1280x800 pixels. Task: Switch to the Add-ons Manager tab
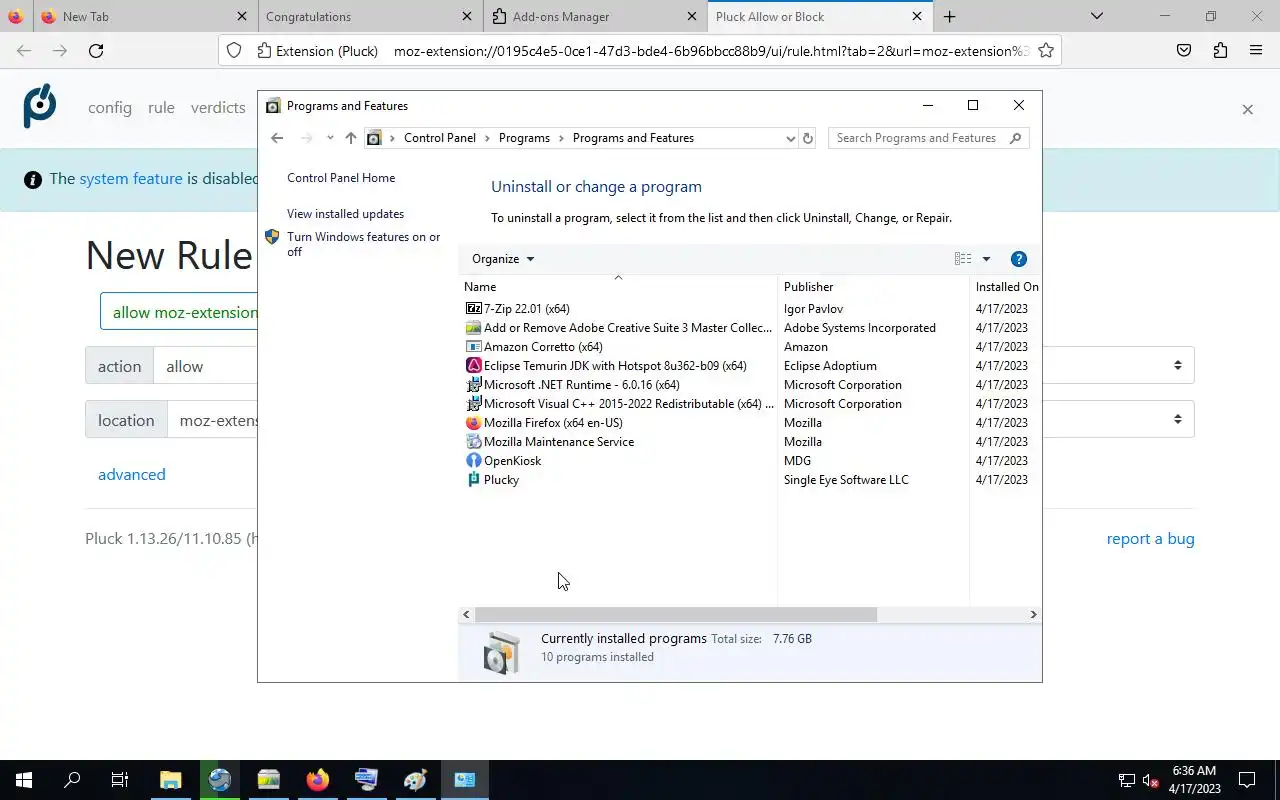(594, 17)
